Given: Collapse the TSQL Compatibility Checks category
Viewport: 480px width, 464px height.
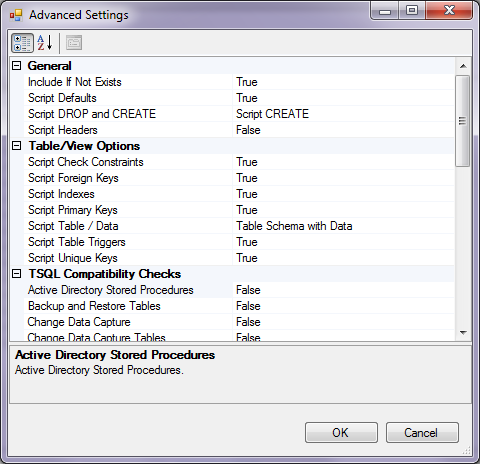Looking at the screenshot, I should point(16,274).
